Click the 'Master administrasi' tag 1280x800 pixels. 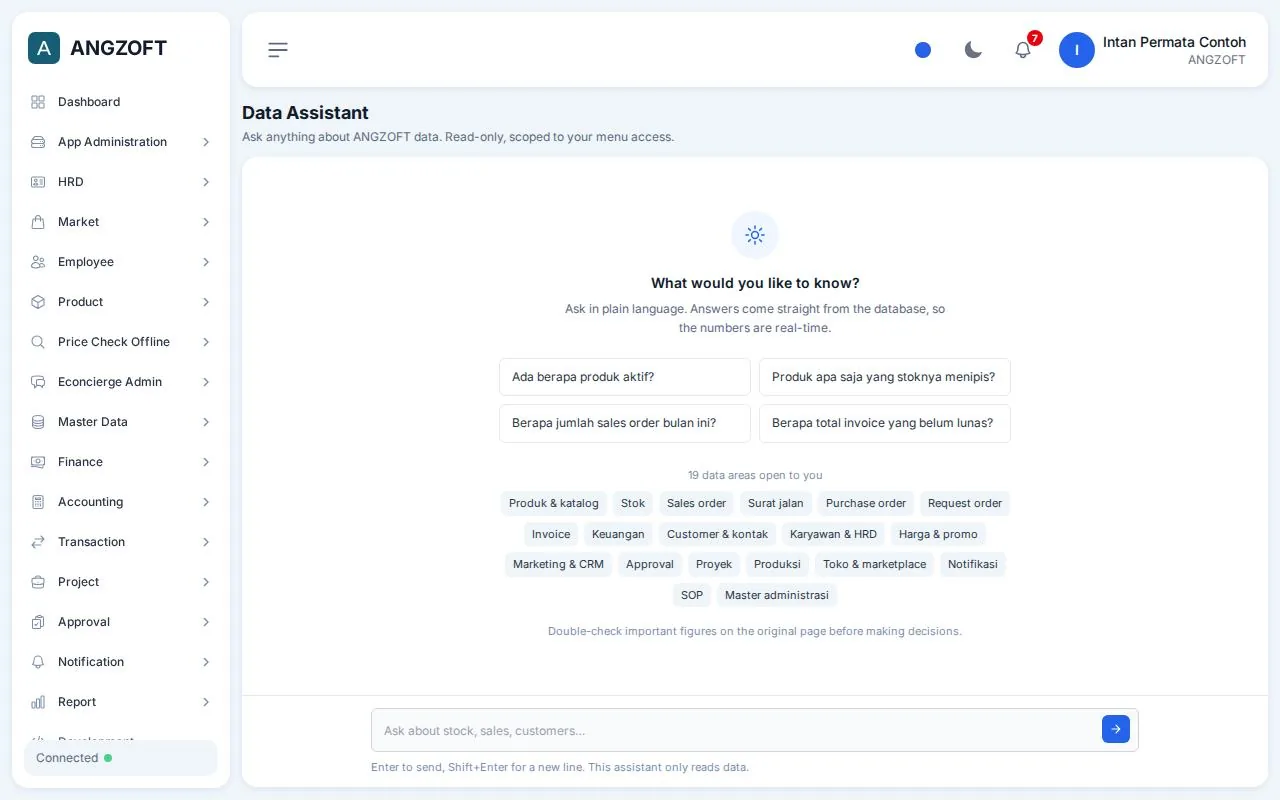click(x=777, y=595)
